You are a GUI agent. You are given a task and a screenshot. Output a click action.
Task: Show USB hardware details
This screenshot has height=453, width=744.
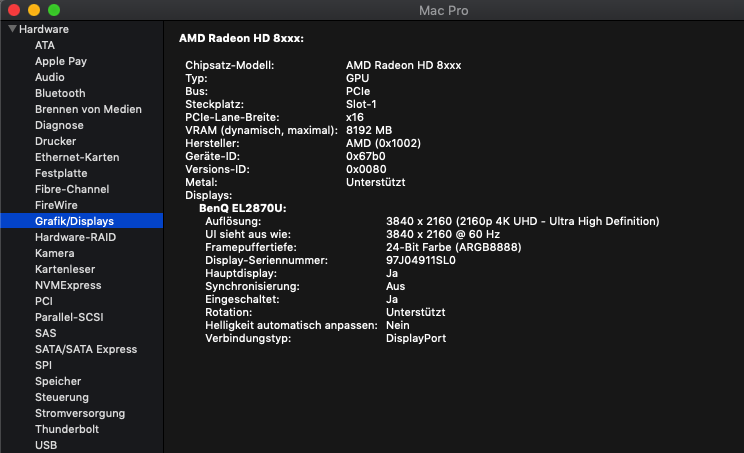[46, 445]
